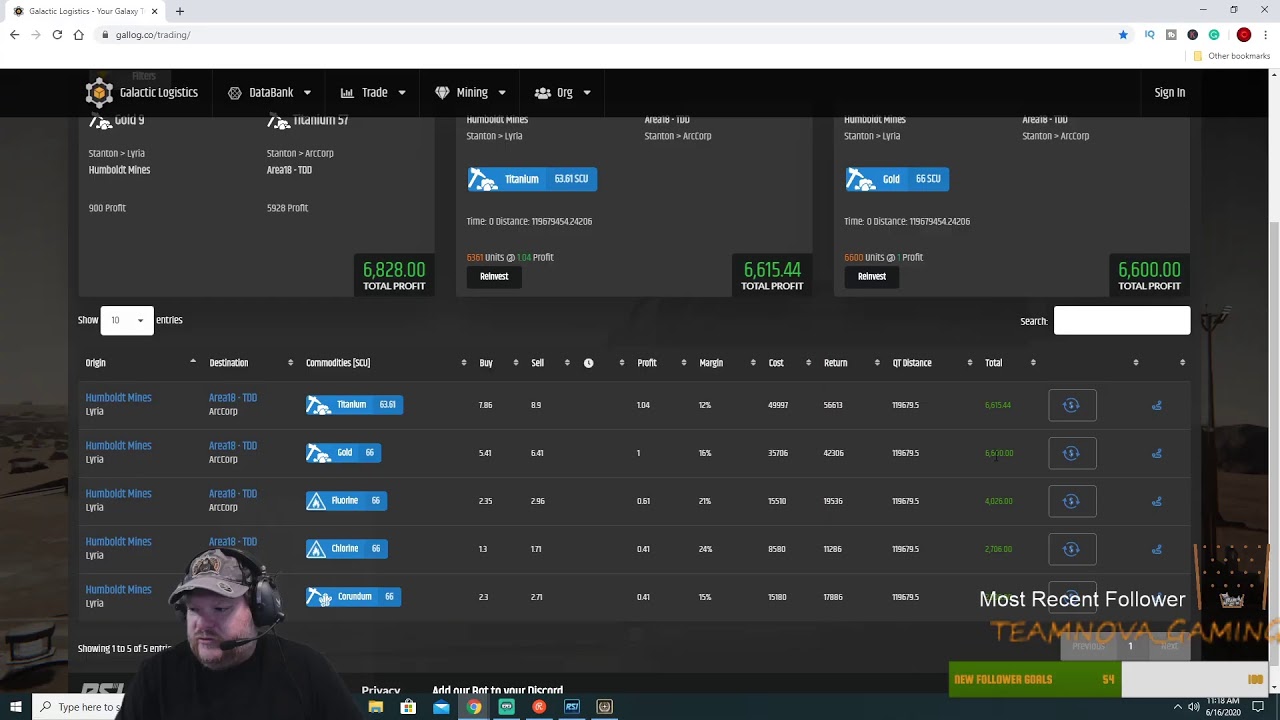Click Reinvest button on Gold card

(871, 277)
